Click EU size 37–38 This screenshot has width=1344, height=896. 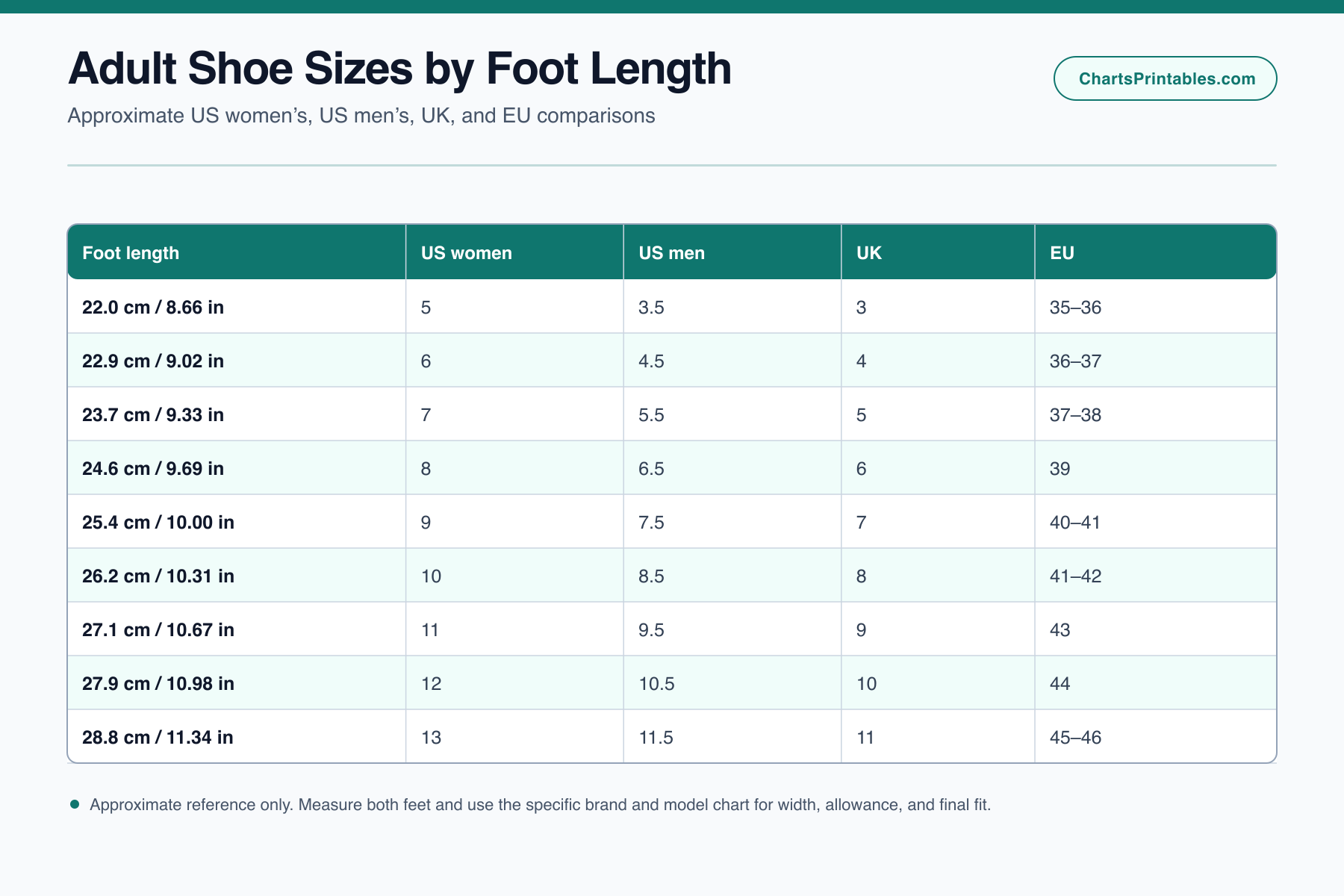coord(1156,414)
